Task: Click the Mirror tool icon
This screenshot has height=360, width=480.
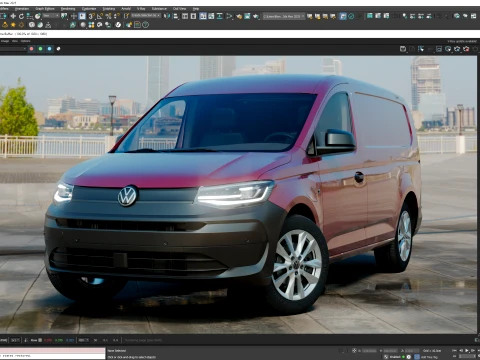Action: coord(167,16)
